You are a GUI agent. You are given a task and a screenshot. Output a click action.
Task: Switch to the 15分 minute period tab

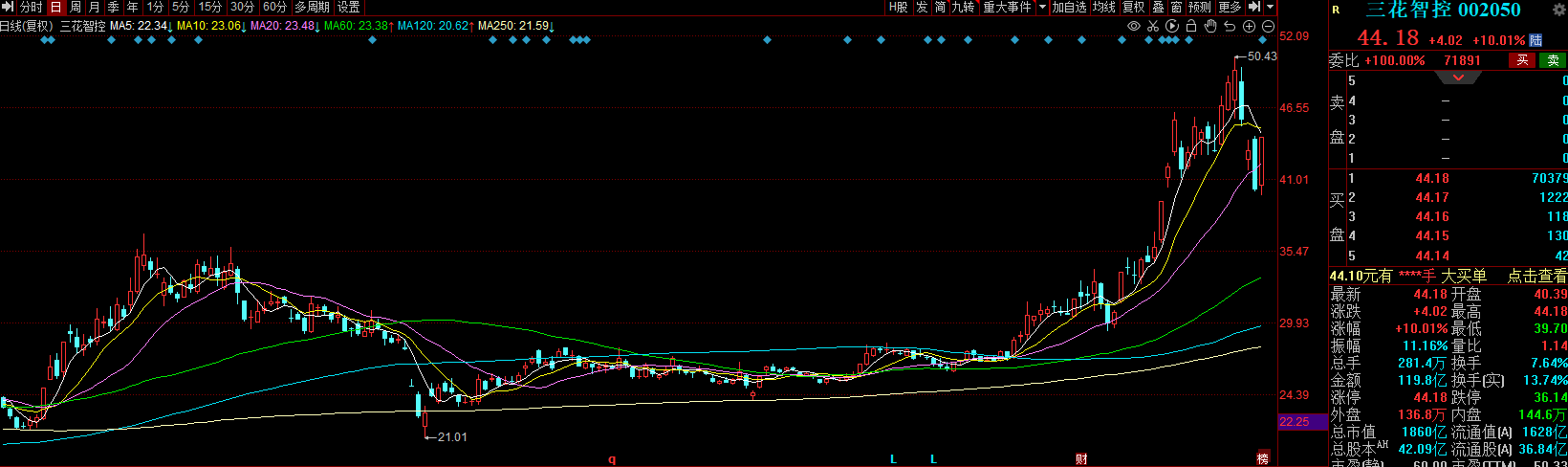pyautogui.click(x=209, y=7)
